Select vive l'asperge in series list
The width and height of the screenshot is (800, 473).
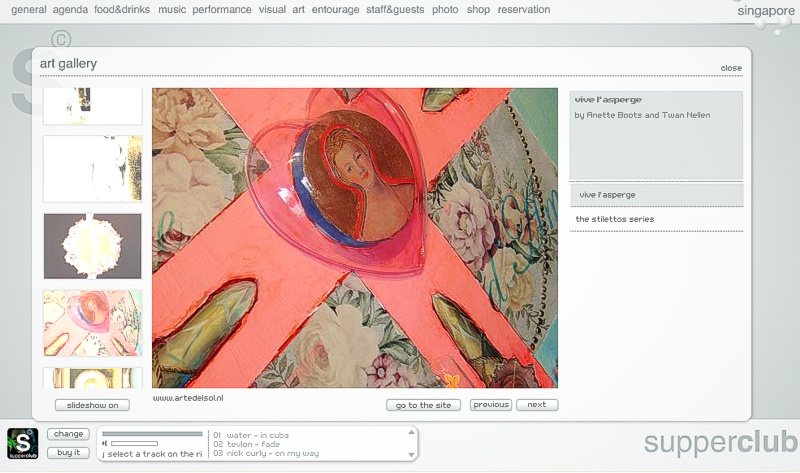click(x=656, y=195)
